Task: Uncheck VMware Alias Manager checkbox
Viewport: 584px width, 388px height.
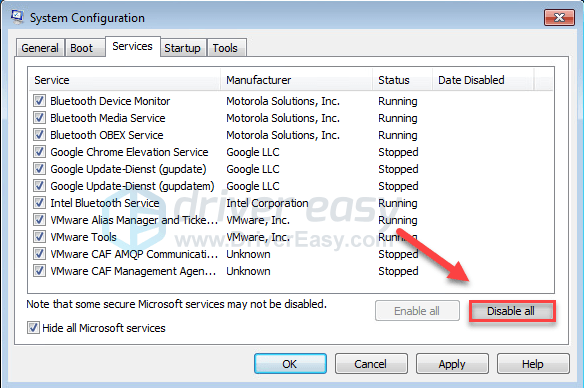Action: click(x=39, y=220)
